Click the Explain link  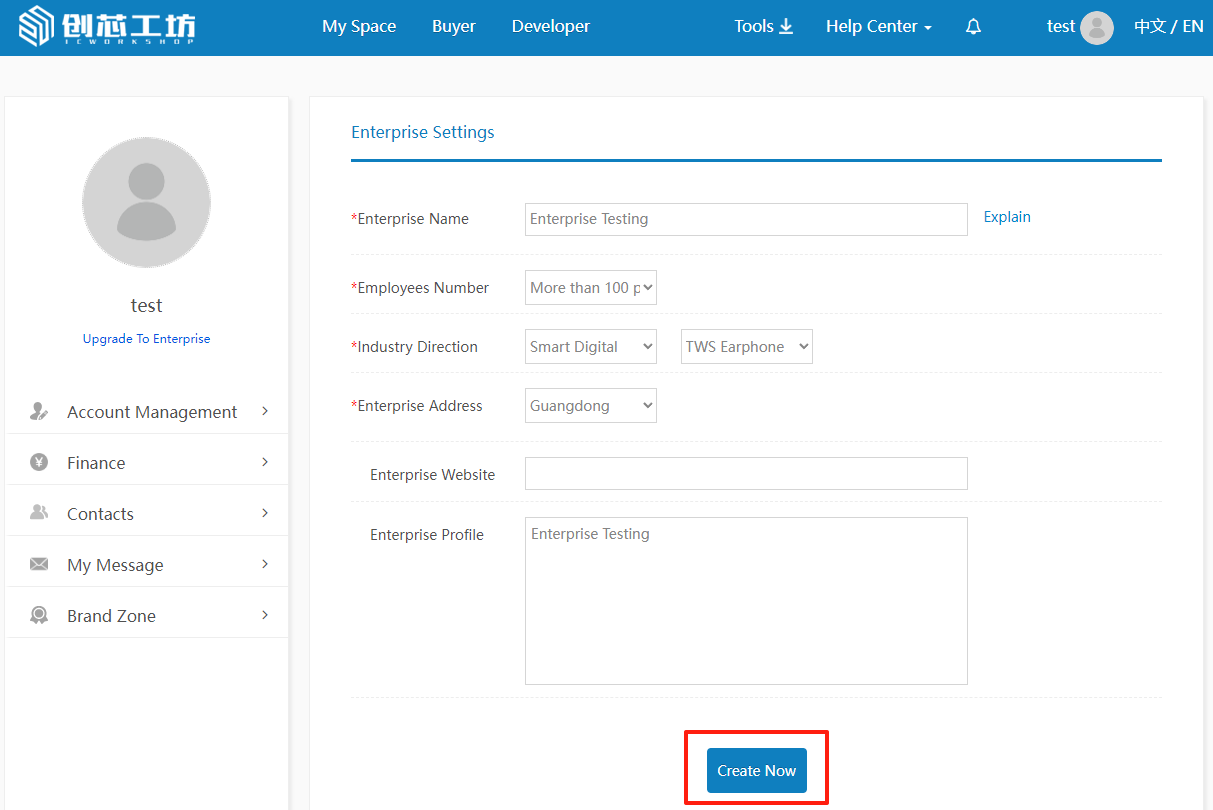1006,217
